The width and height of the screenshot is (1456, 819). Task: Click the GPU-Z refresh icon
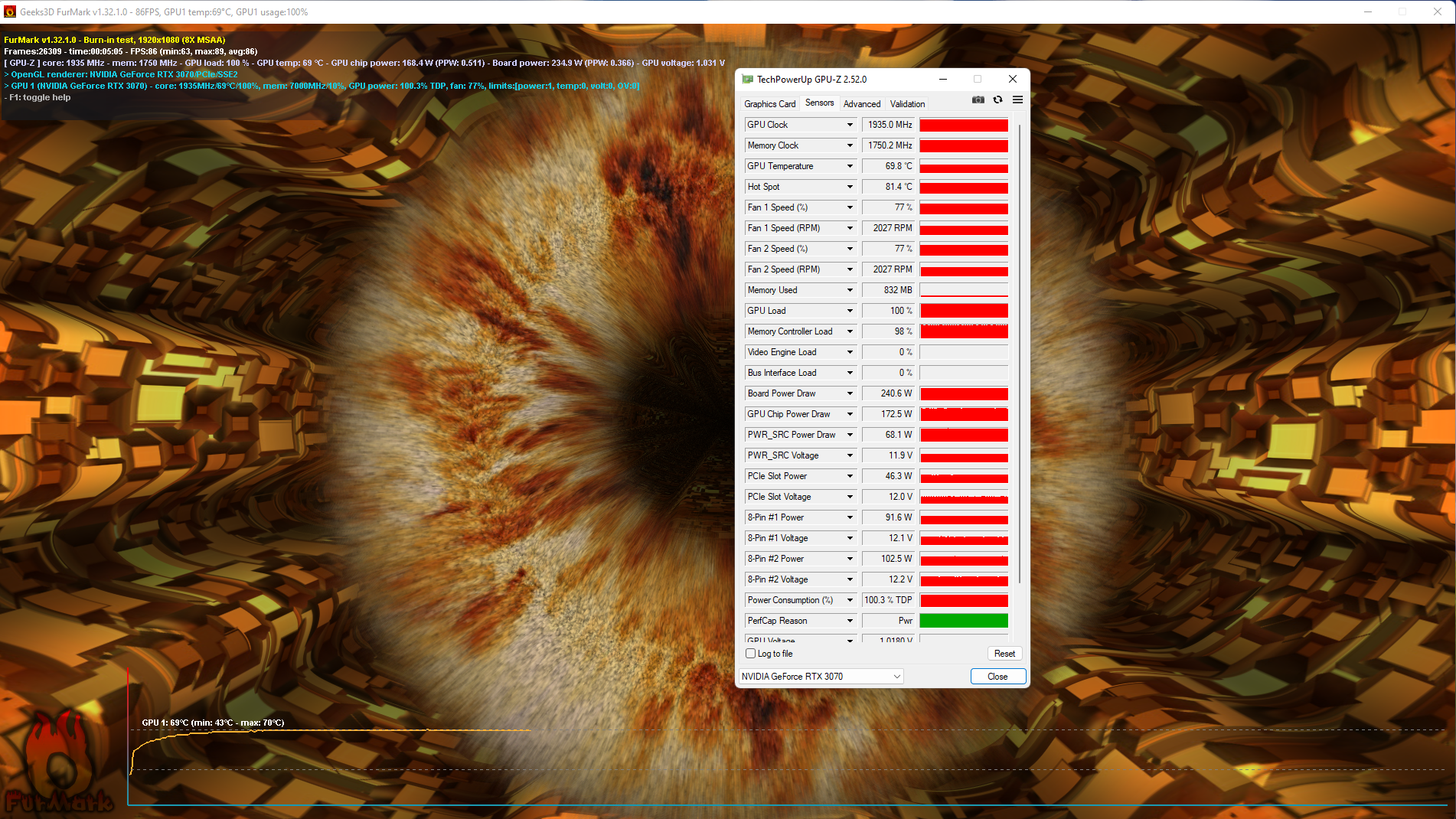(x=997, y=100)
